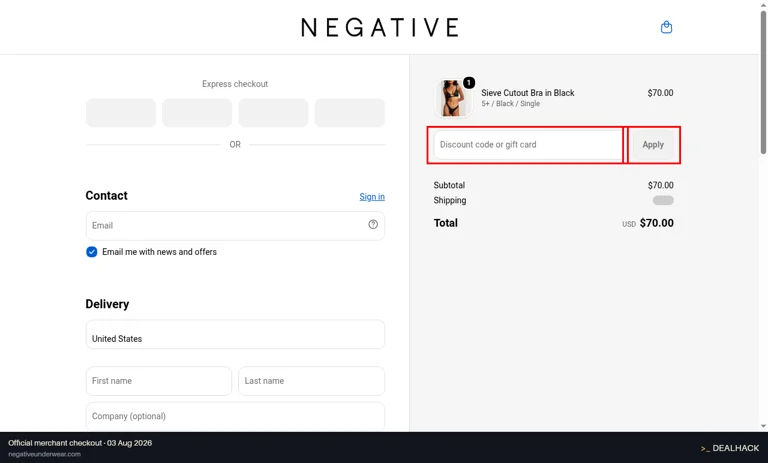This screenshot has width=768, height=463.
Task: Click the first express checkout button
Action: 121,113
